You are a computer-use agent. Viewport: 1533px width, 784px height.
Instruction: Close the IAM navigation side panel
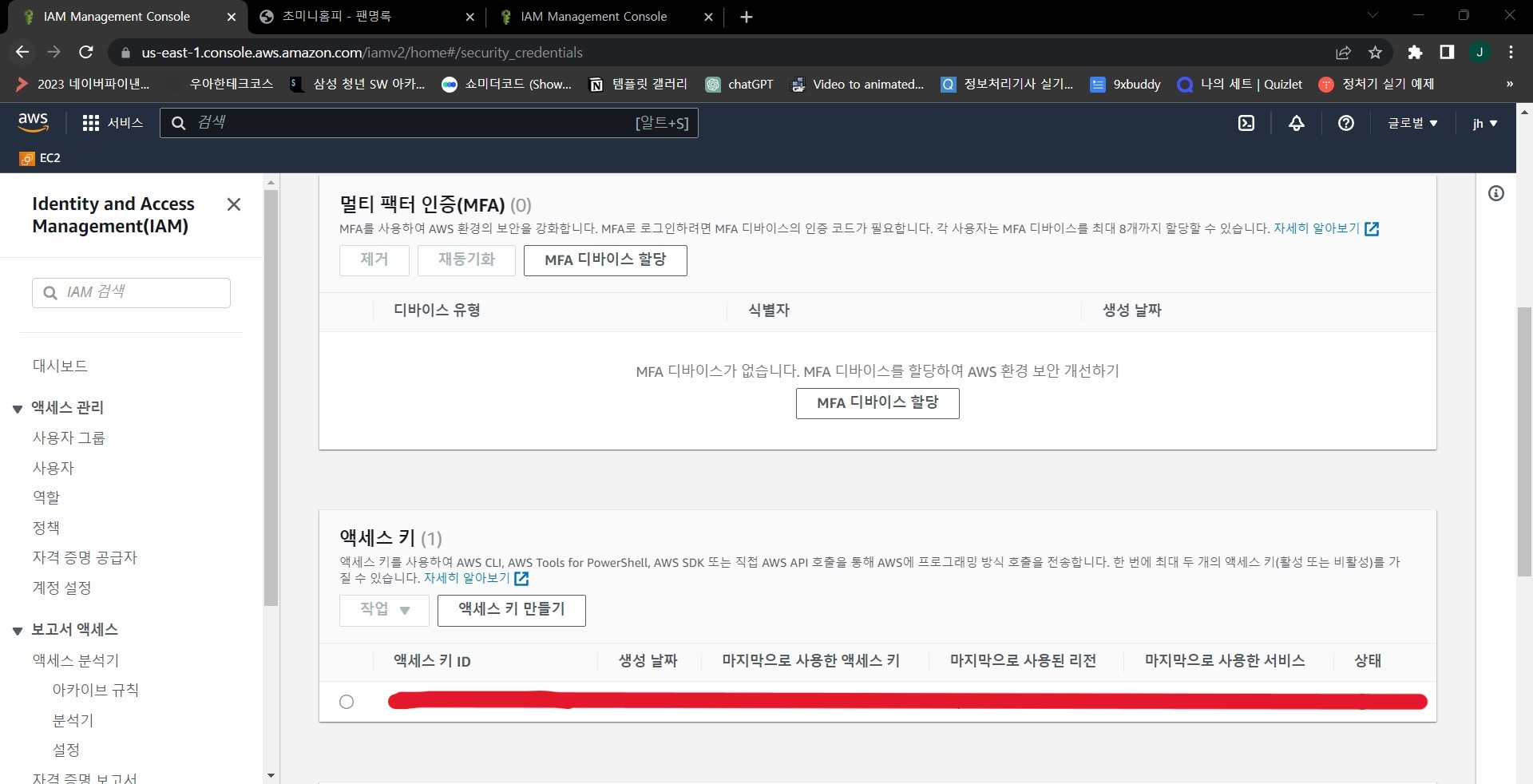(x=234, y=204)
